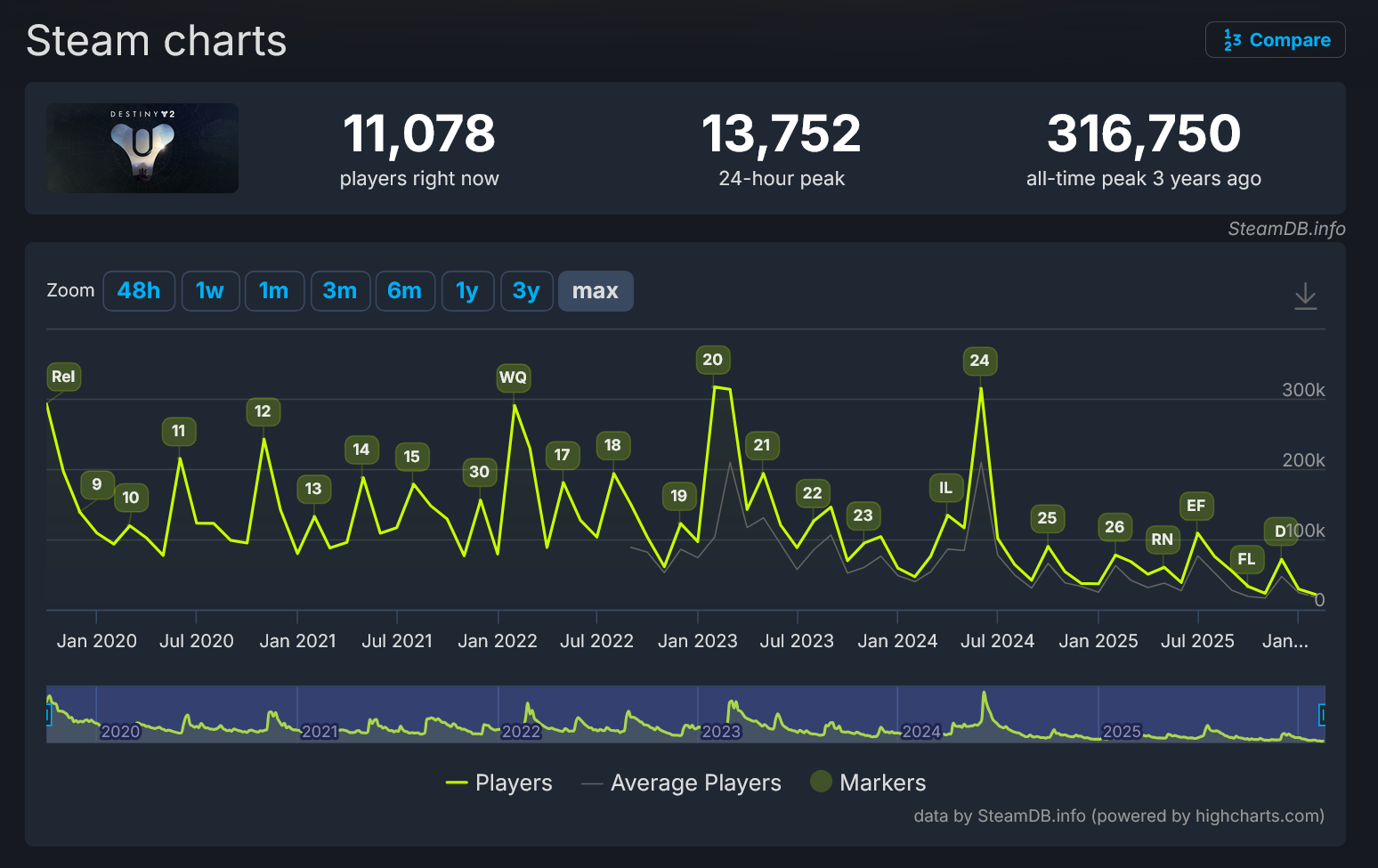
Task: Click the green Markers legend dot
Action: click(x=820, y=783)
